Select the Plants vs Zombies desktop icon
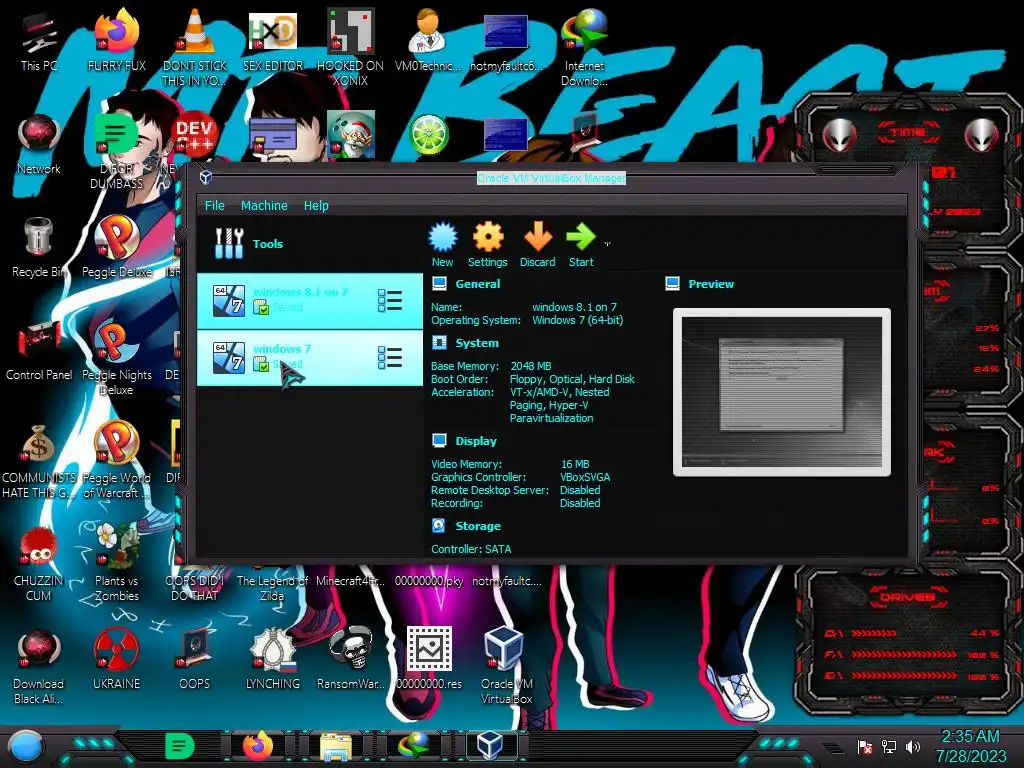 (x=116, y=563)
